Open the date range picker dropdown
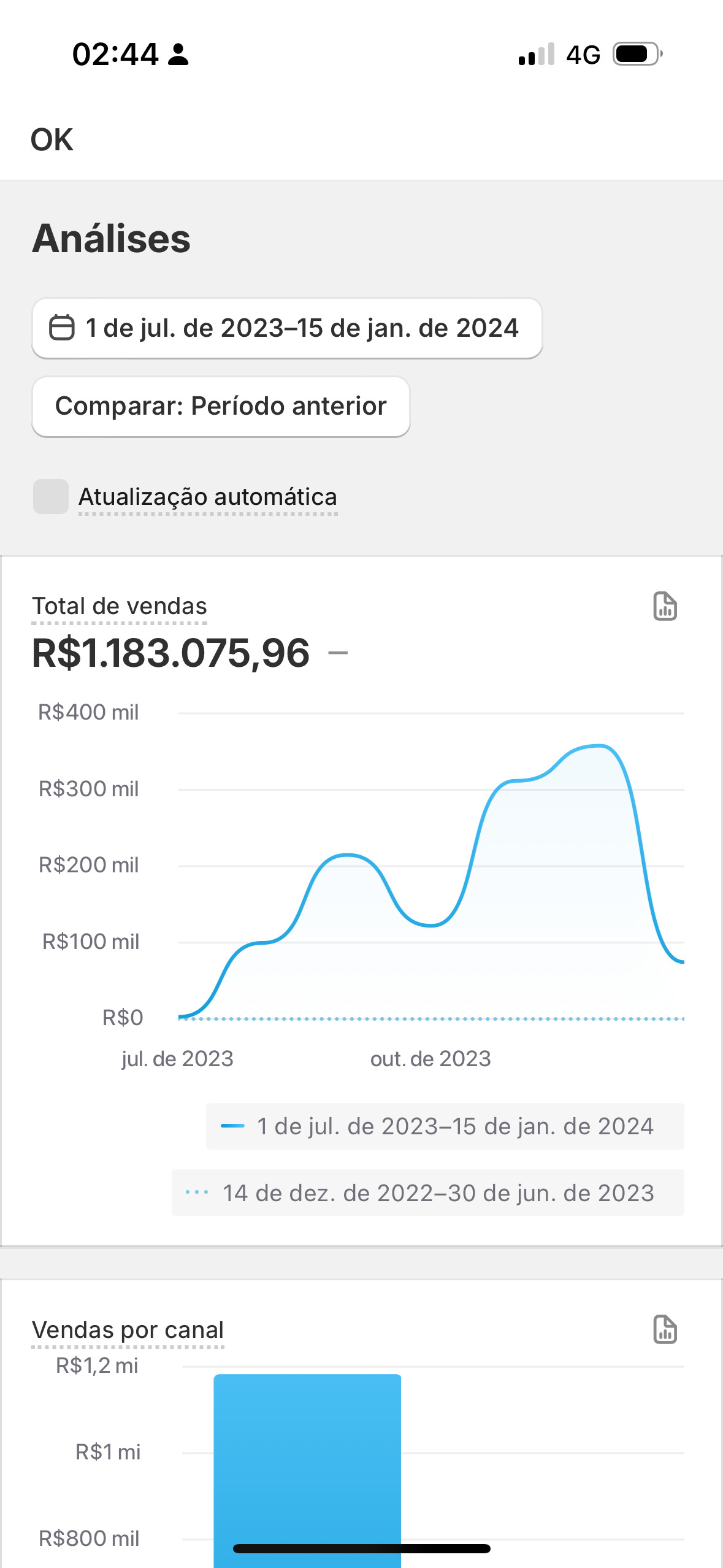Image resolution: width=723 pixels, height=1568 pixels. tap(287, 328)
